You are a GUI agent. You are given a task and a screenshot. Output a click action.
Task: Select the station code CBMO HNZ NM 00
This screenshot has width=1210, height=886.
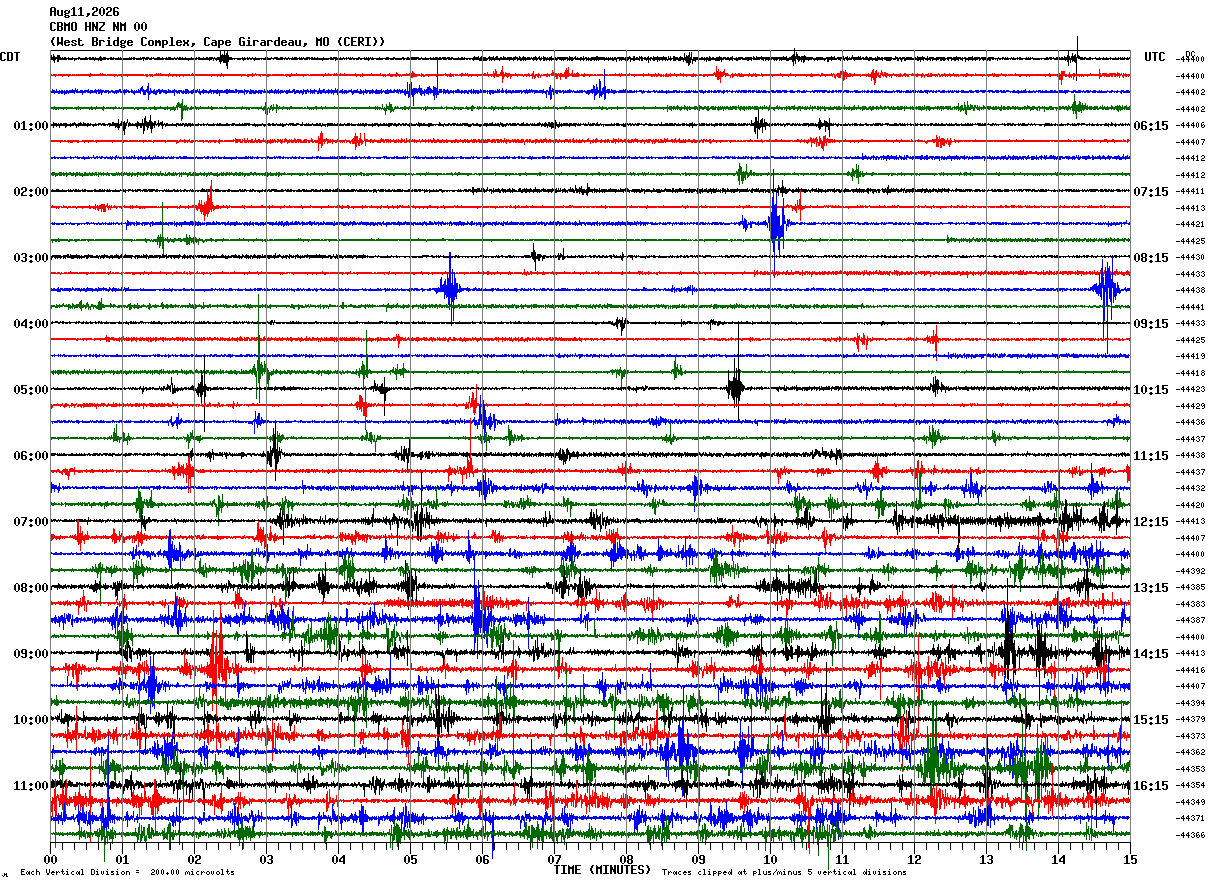[x=98, y=27]
